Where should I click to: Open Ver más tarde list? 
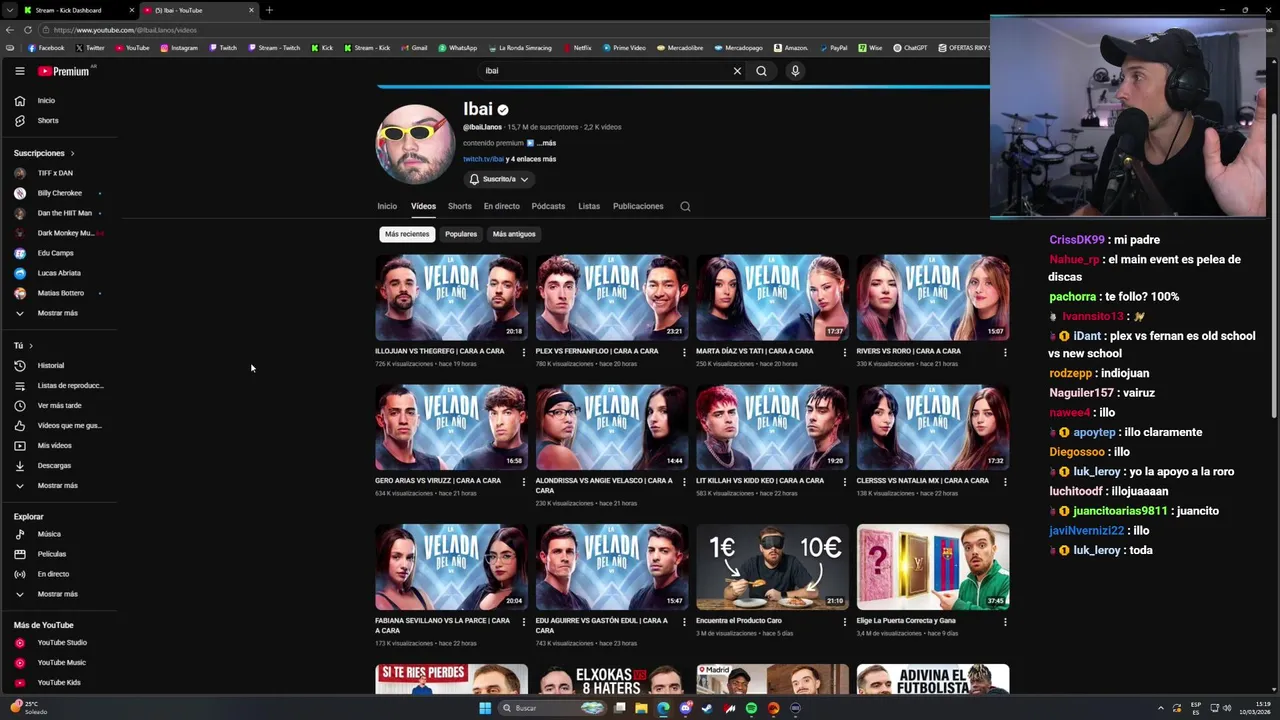pos(60,405)
